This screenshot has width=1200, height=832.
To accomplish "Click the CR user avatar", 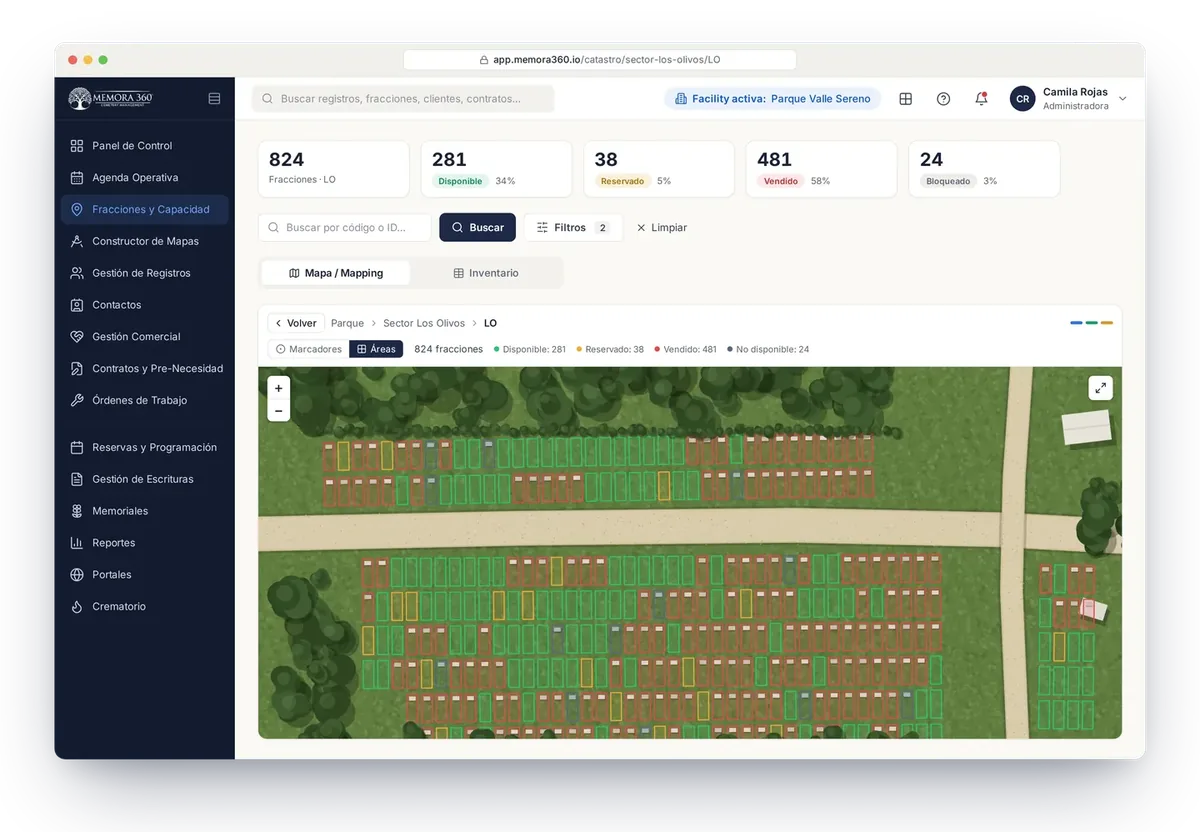I will (x=1022, y=99).
